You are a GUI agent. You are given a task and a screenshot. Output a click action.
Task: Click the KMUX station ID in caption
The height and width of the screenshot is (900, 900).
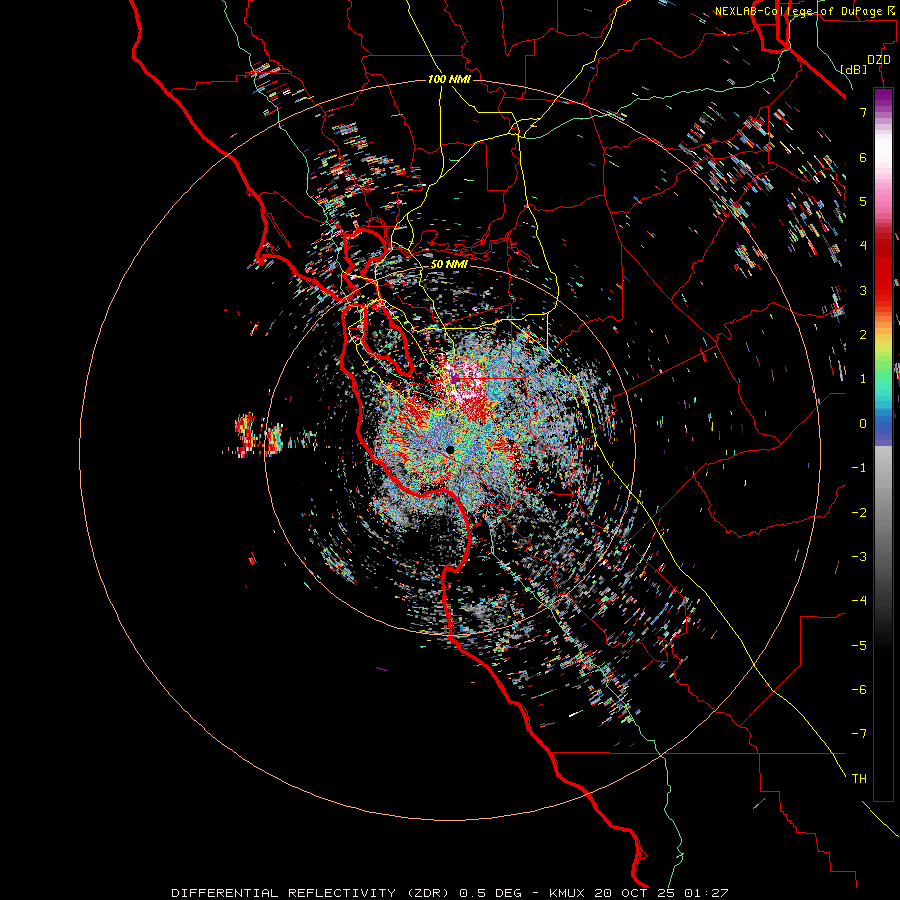[x=567, y=893]
